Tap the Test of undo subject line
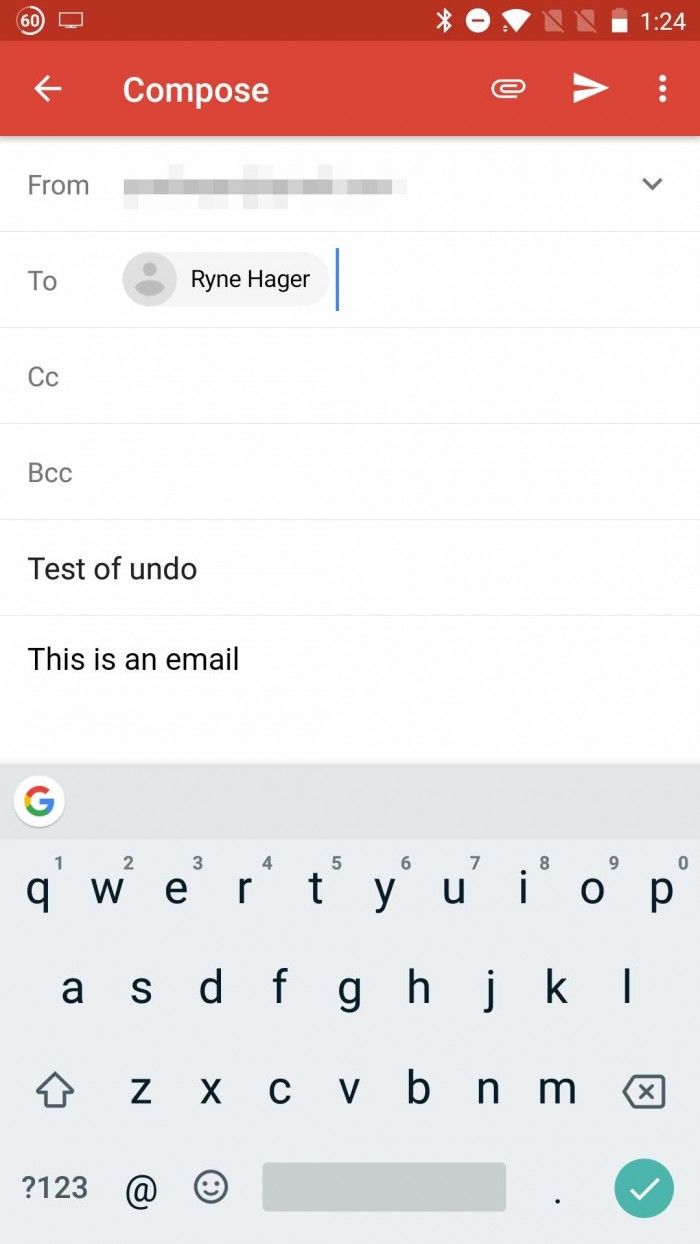Viewport: 700px width, 1244px height. [x=112, y=568]
